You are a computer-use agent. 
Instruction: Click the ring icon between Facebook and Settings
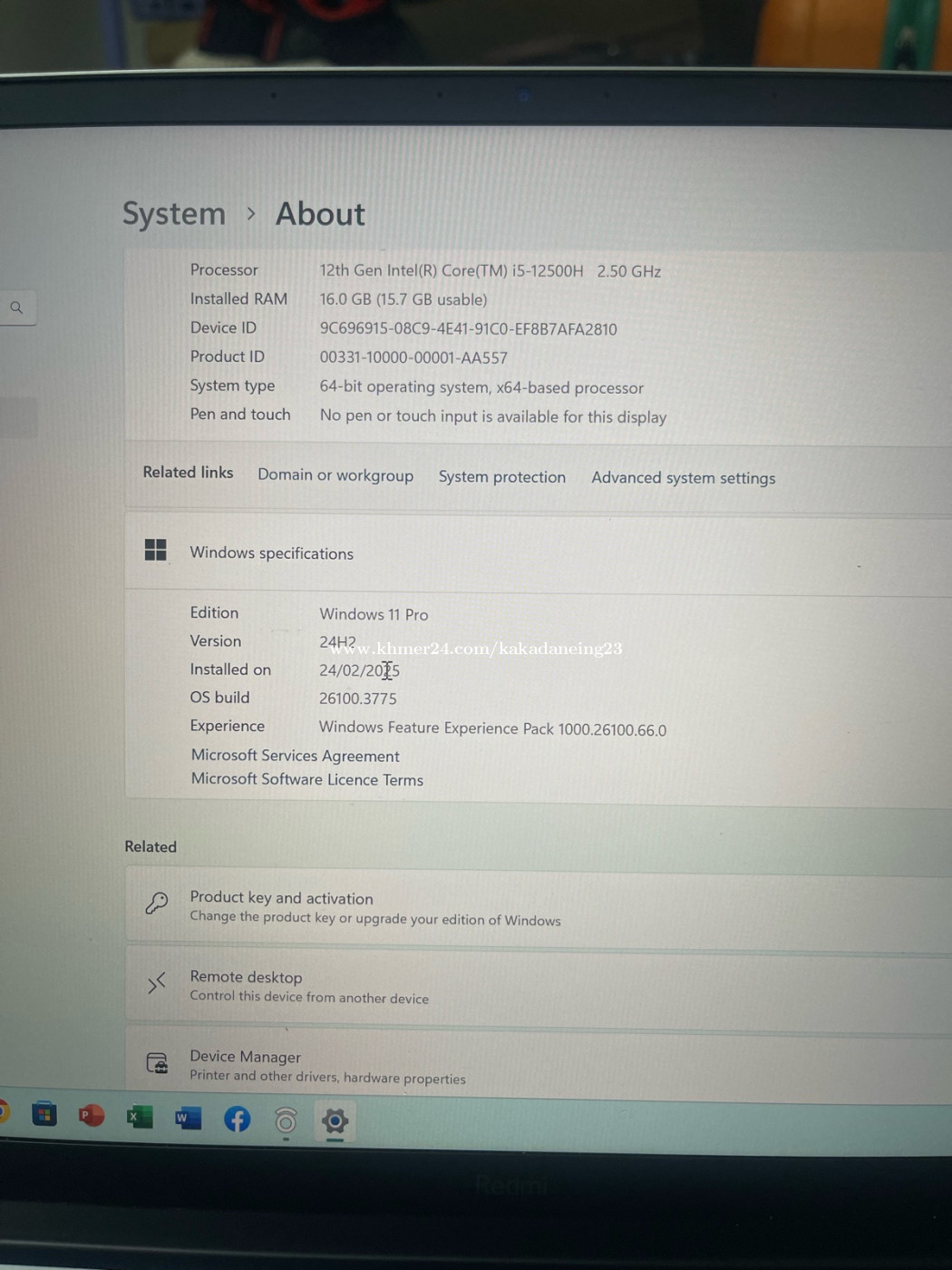pyautogui.click(x=286, y=1121)
